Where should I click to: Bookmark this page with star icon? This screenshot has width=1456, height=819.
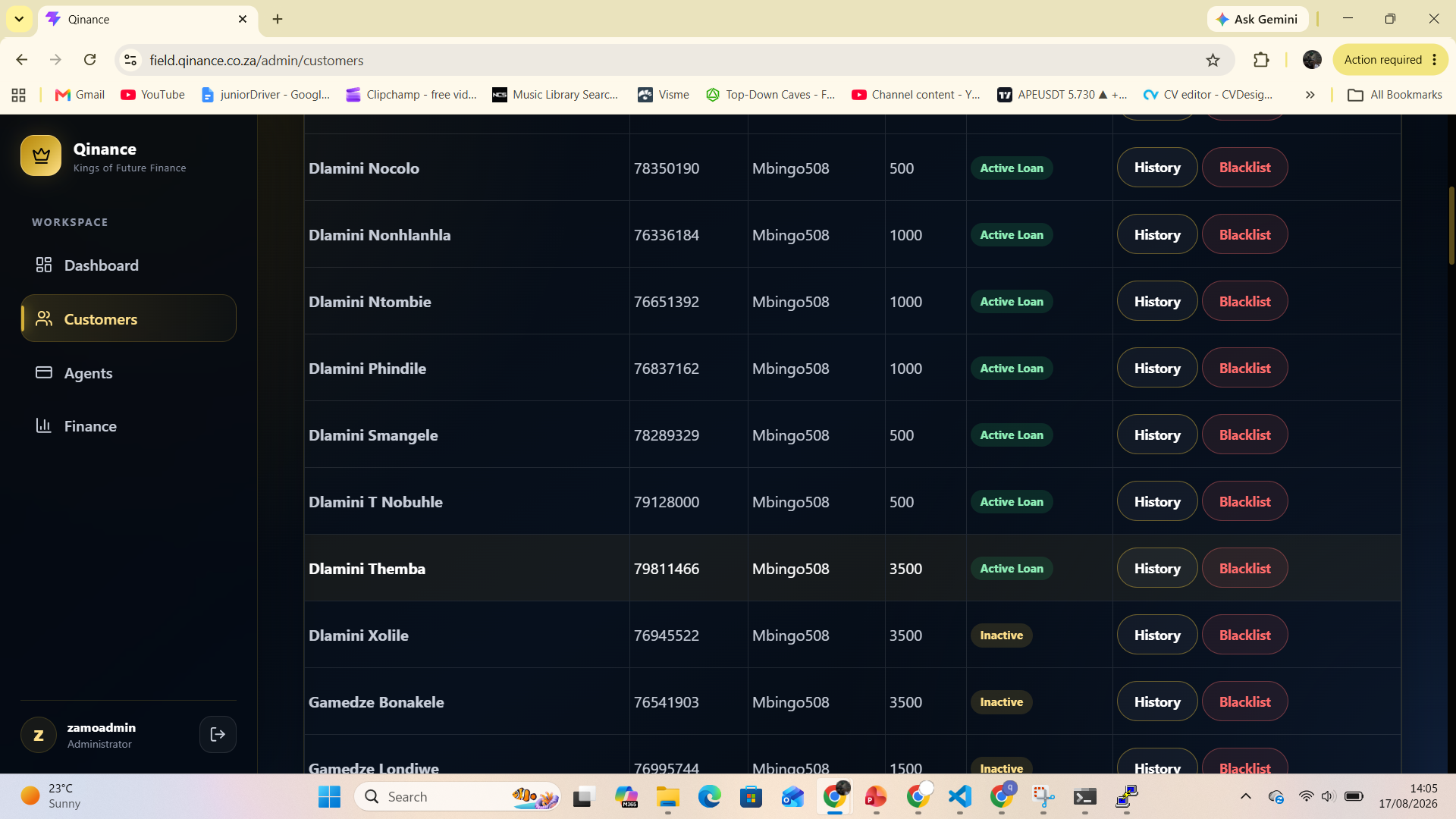(1213, 60)
